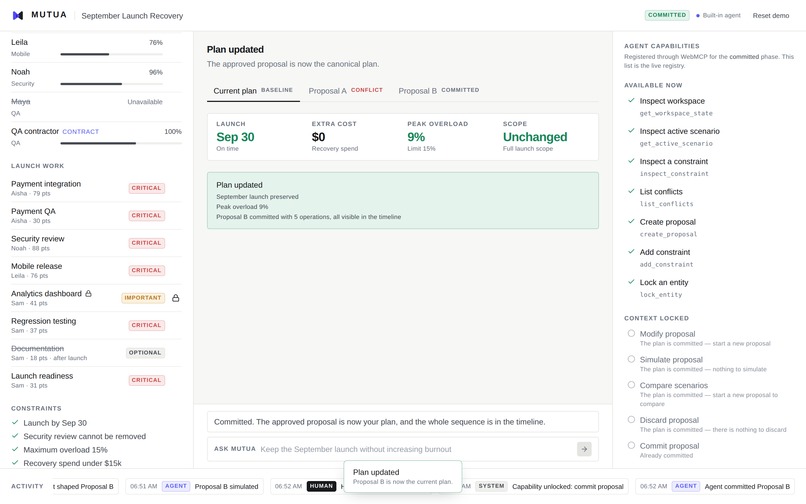Click the check beside Security review cannot be removed

(x=15, y=436)
